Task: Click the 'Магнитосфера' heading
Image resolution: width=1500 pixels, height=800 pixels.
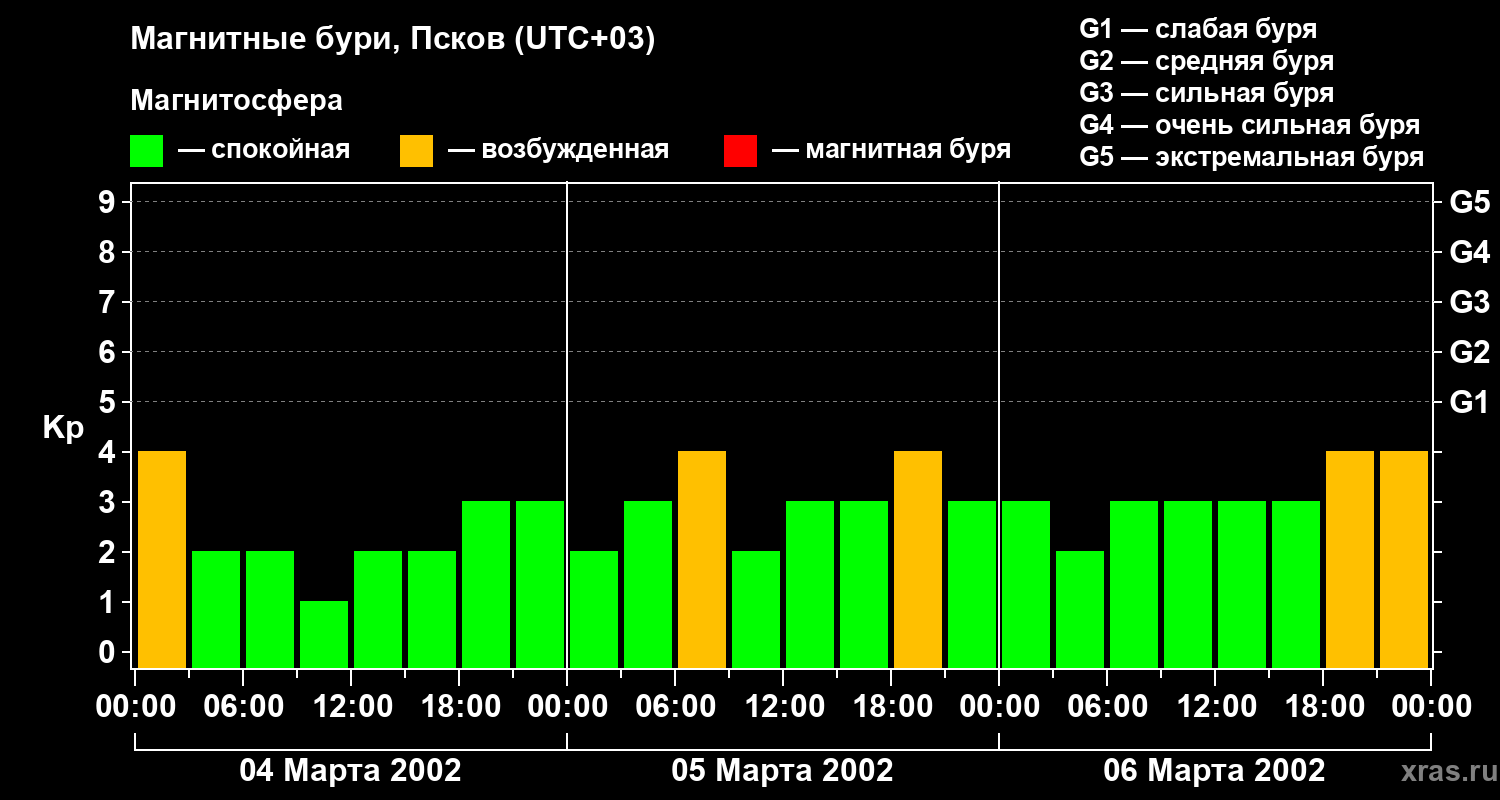Action: 236,101
